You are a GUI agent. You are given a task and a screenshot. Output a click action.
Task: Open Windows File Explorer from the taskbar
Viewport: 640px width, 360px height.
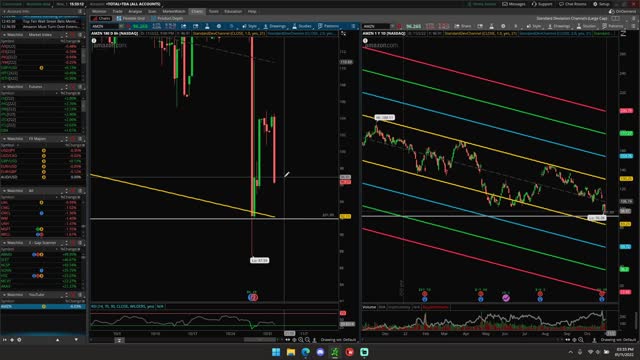tap(291, 352)
